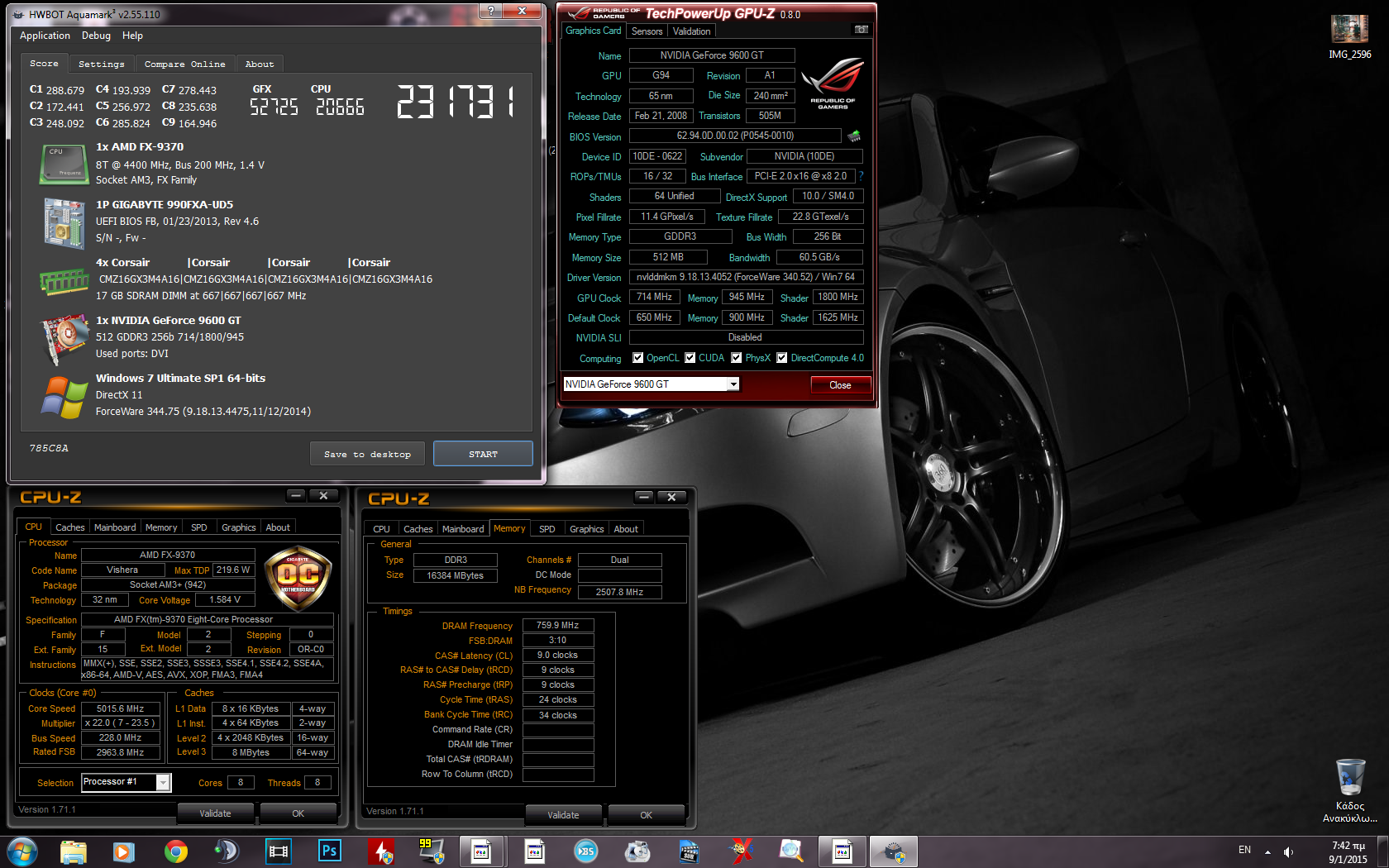1389x868 pixels.
Task: Click the DRAM Frequency 759.9 MHz value
Action: (x=558, y=626)
